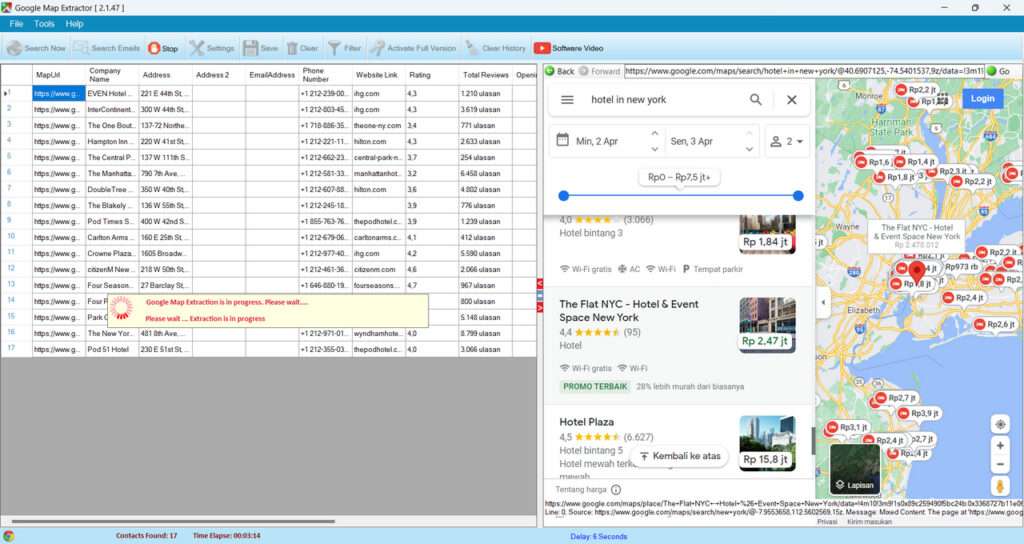
Task: Click the Street View pegman icon
Action: (x=1000, y=487)
